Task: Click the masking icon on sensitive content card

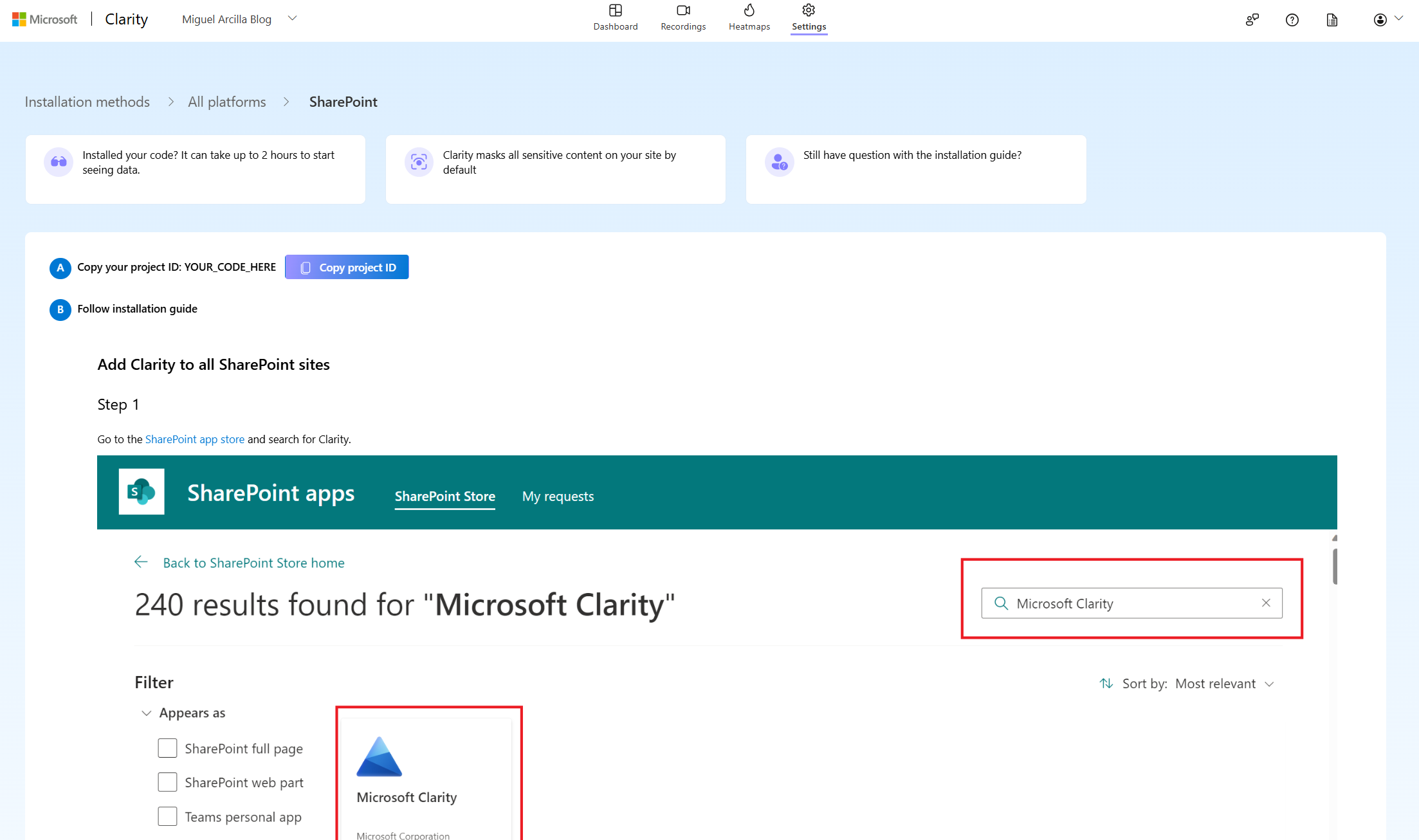Action: pyautogui.click(x=419, y=161)
